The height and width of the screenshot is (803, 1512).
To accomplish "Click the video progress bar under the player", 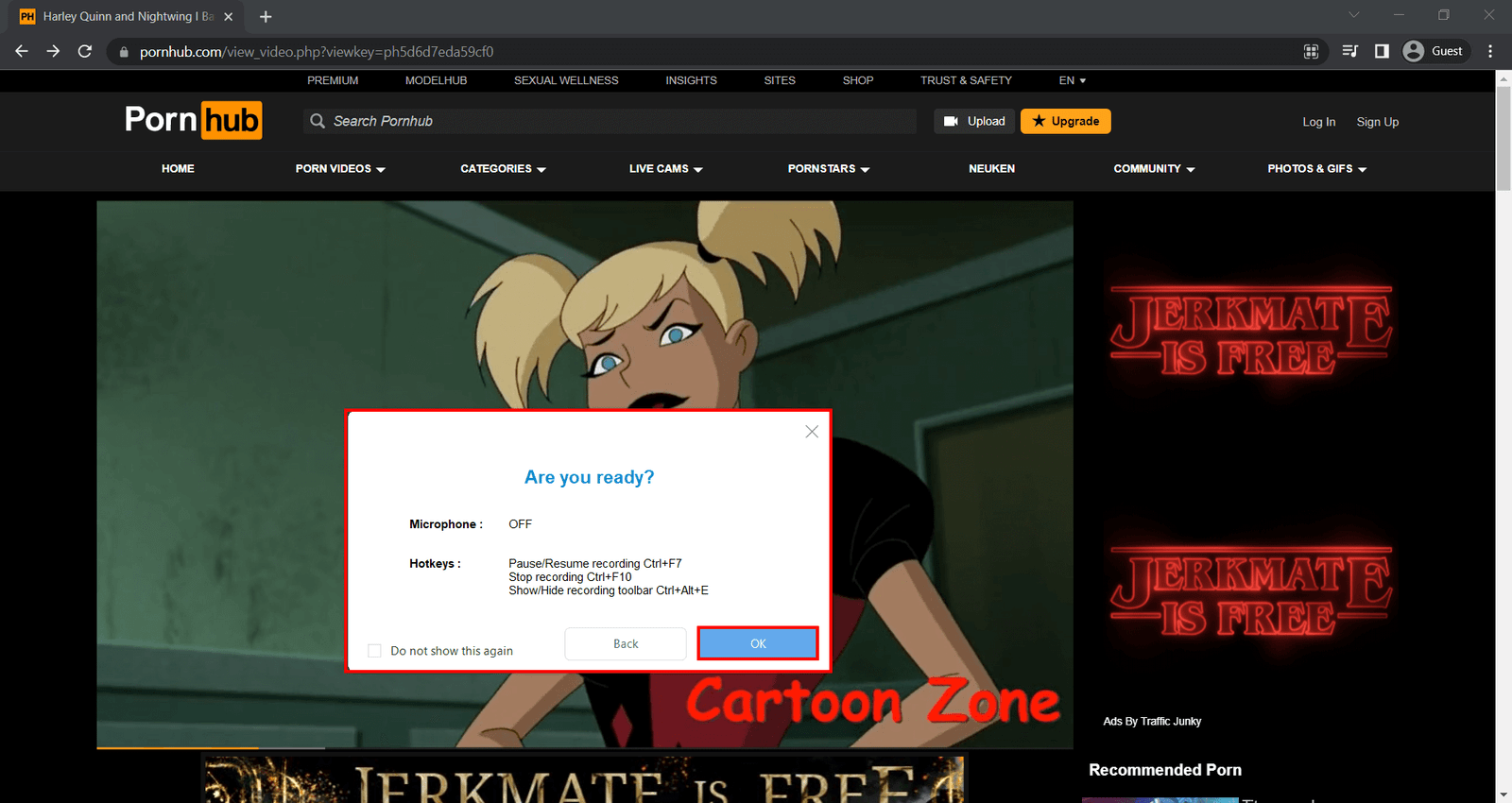I will click(585, 748).
